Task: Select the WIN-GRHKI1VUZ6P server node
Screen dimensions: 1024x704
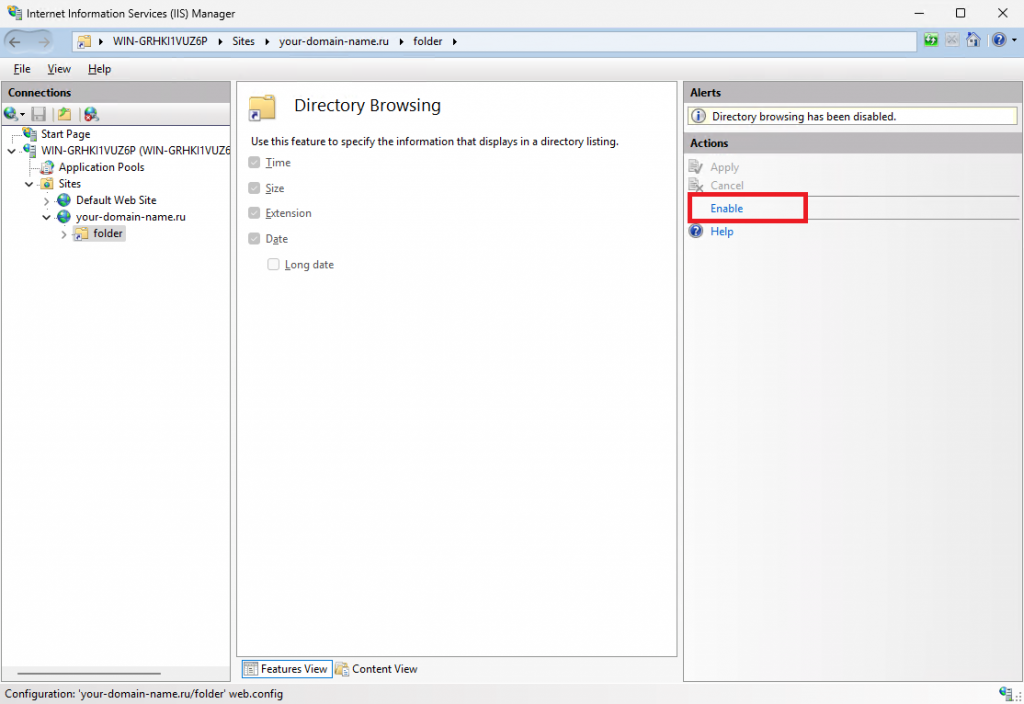Action: tap(135, 150)
